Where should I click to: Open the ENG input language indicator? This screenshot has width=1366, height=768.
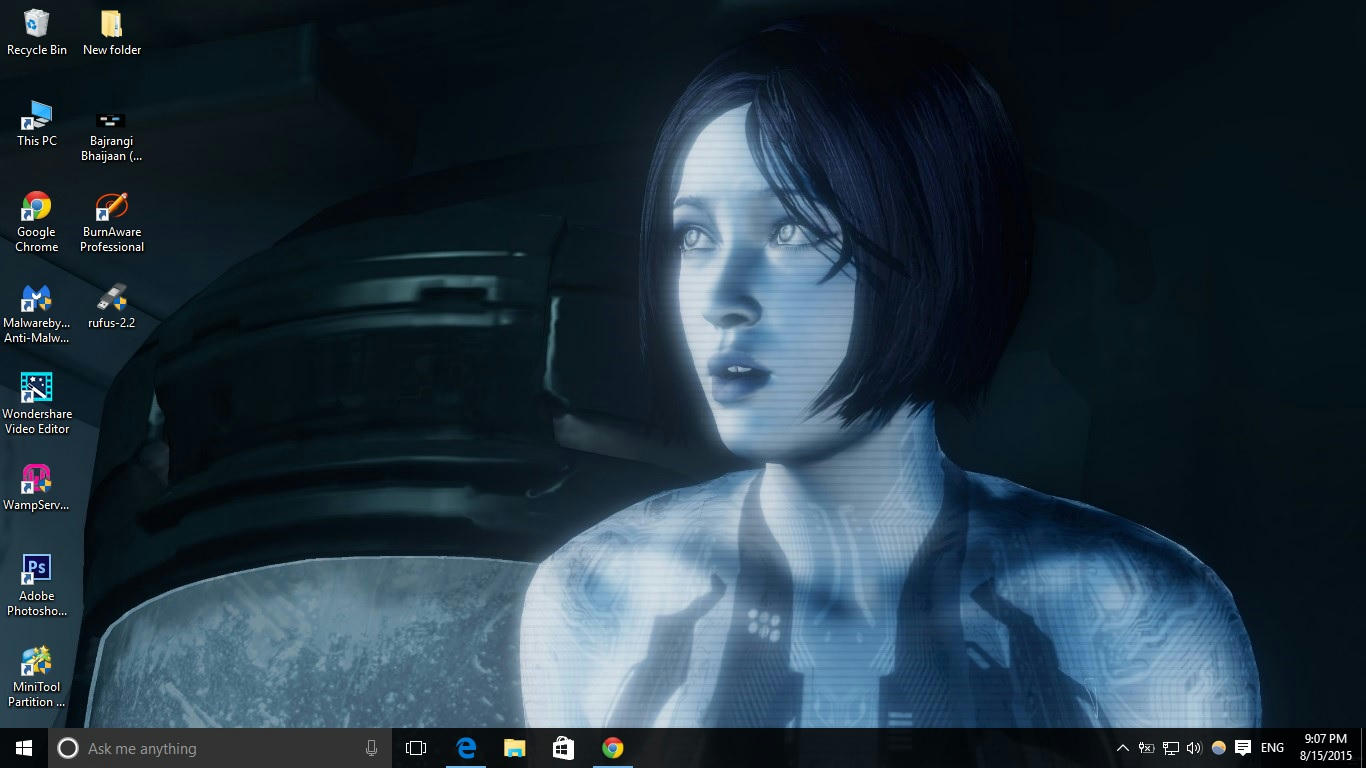tap(1272, 748)
